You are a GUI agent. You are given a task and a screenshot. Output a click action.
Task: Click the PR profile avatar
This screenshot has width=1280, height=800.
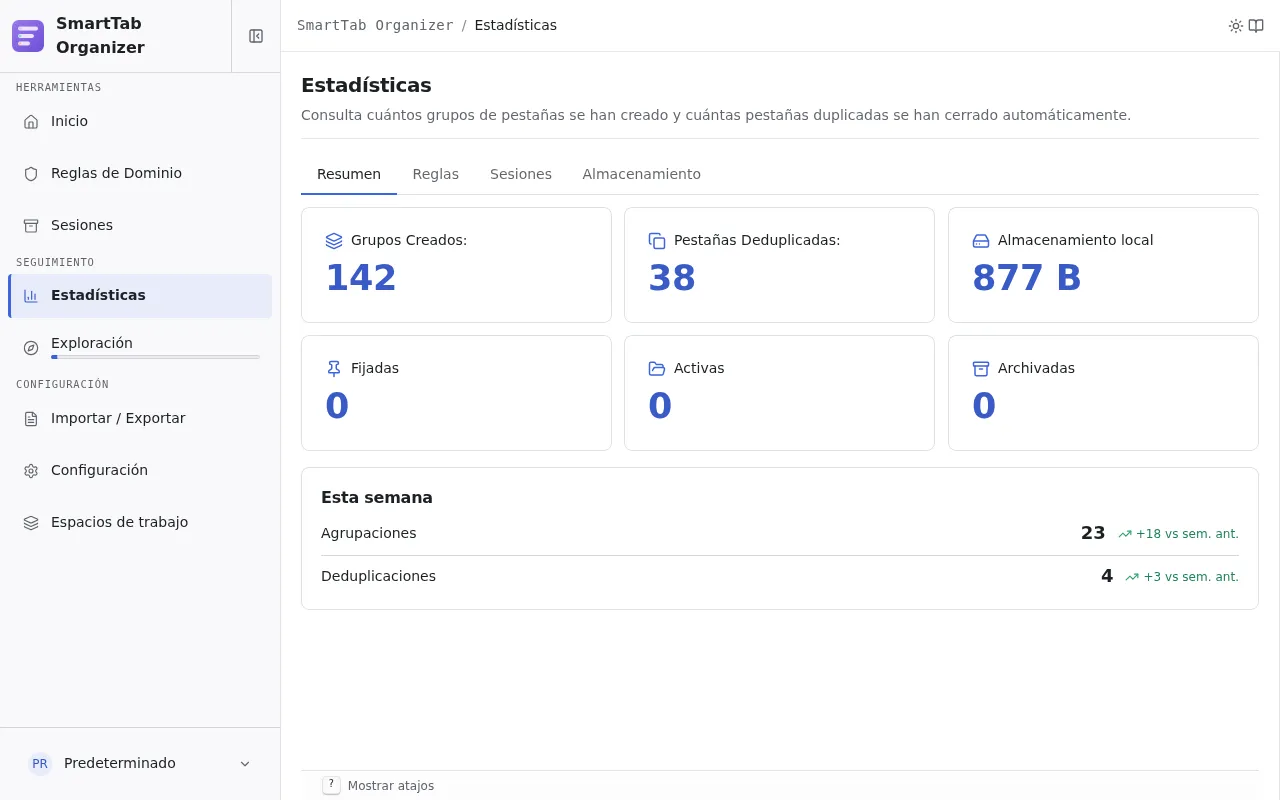click(40, 763)
